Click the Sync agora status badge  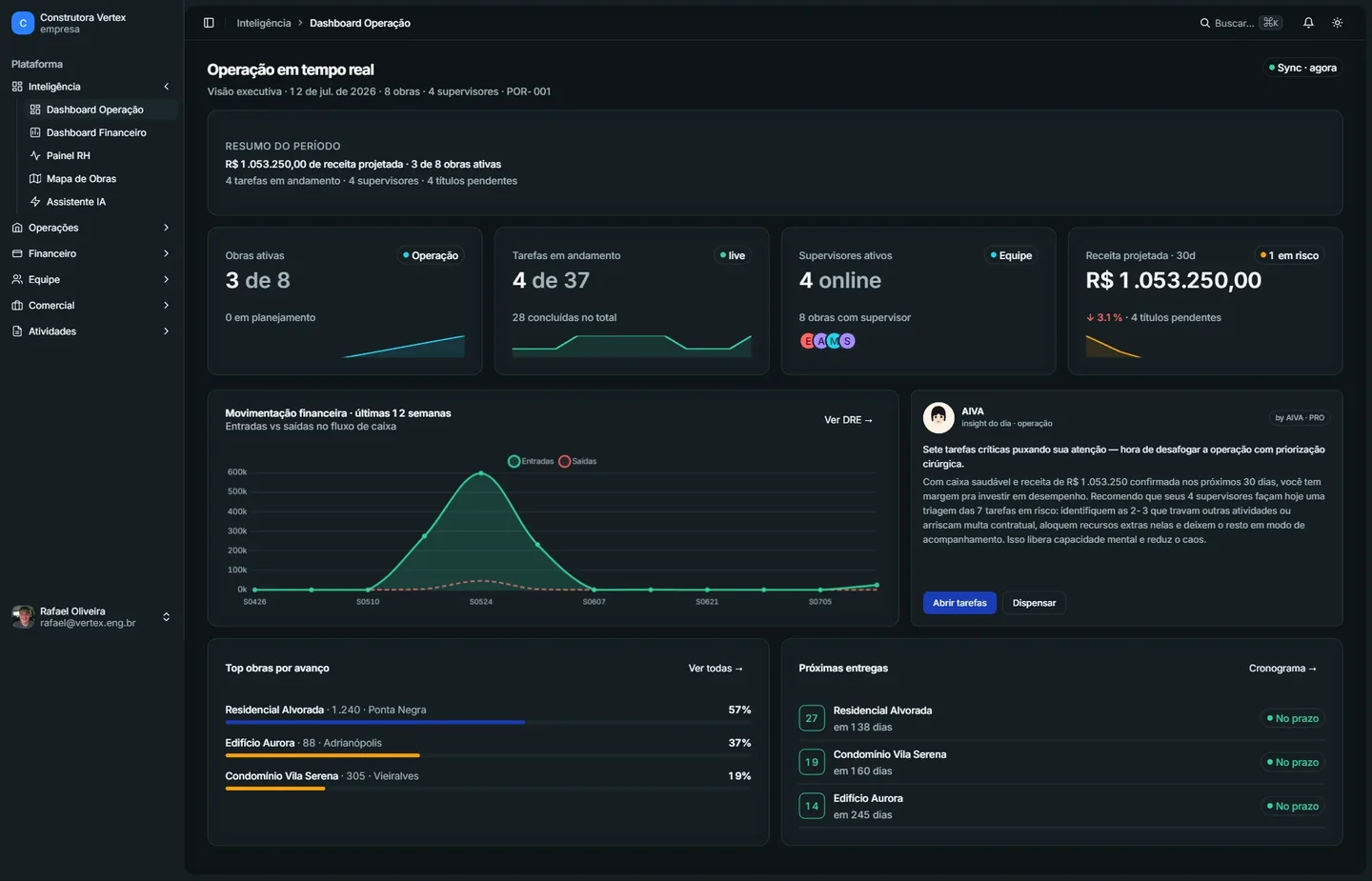(1302, 68)
